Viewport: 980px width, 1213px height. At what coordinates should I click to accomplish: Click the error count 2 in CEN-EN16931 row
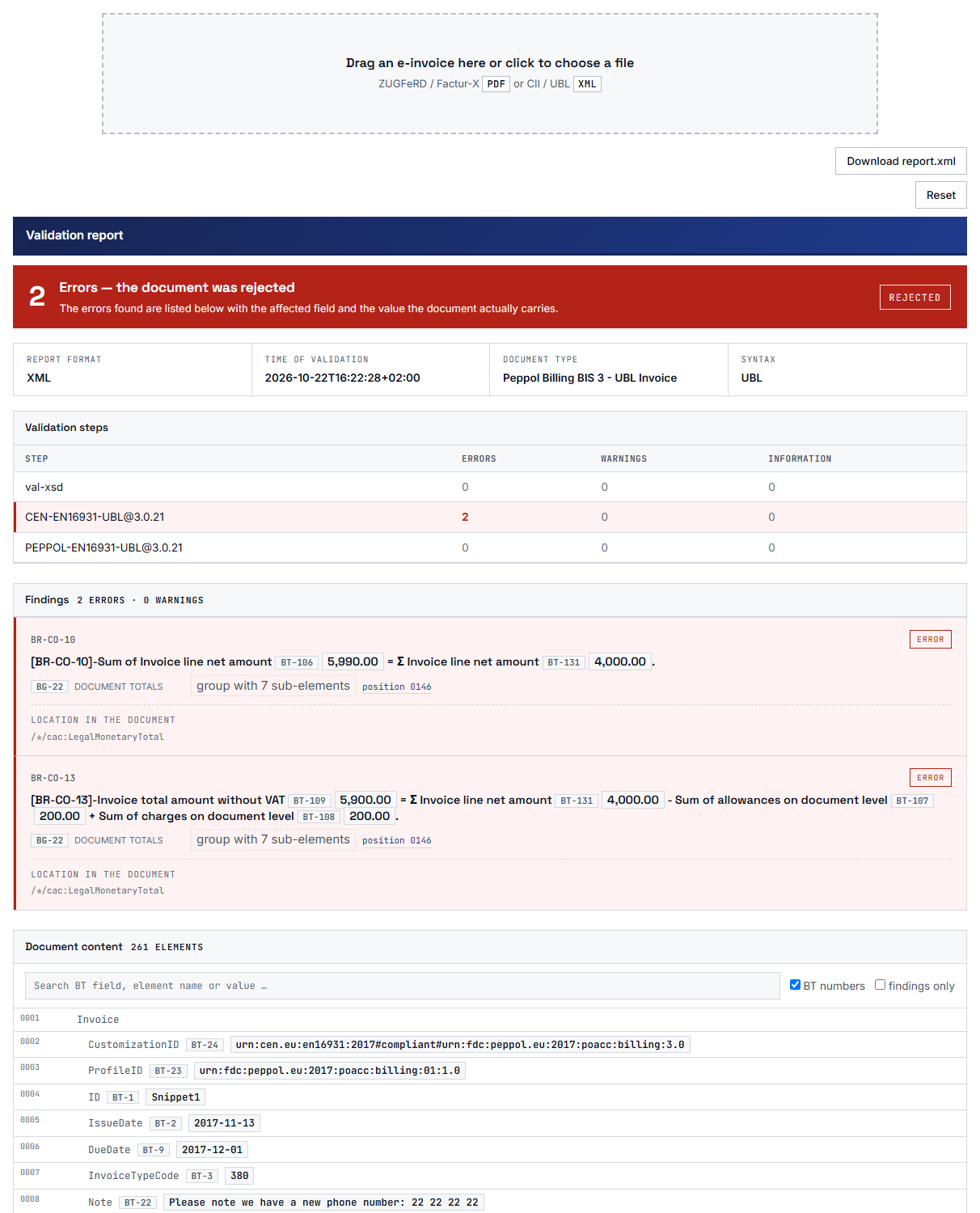coord(465,518)
